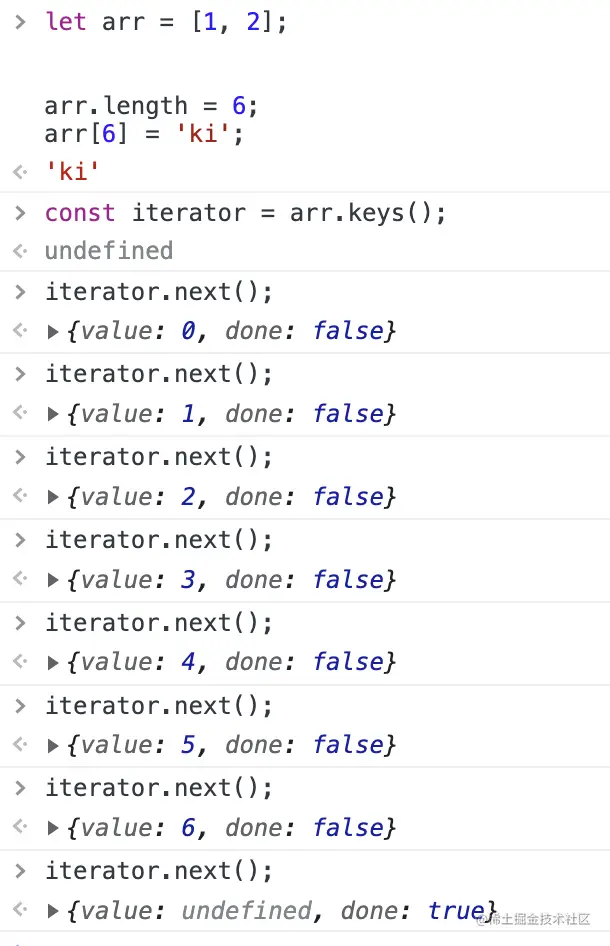The image size is (610, 946).
Task: Expand the object with value: 0
Action: [x=54, y=332]
